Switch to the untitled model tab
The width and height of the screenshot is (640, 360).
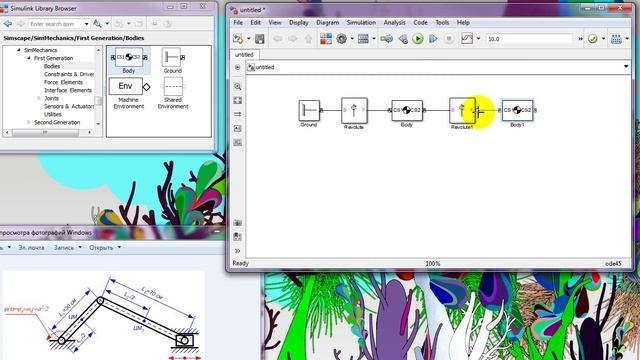(x=244, y=54)
